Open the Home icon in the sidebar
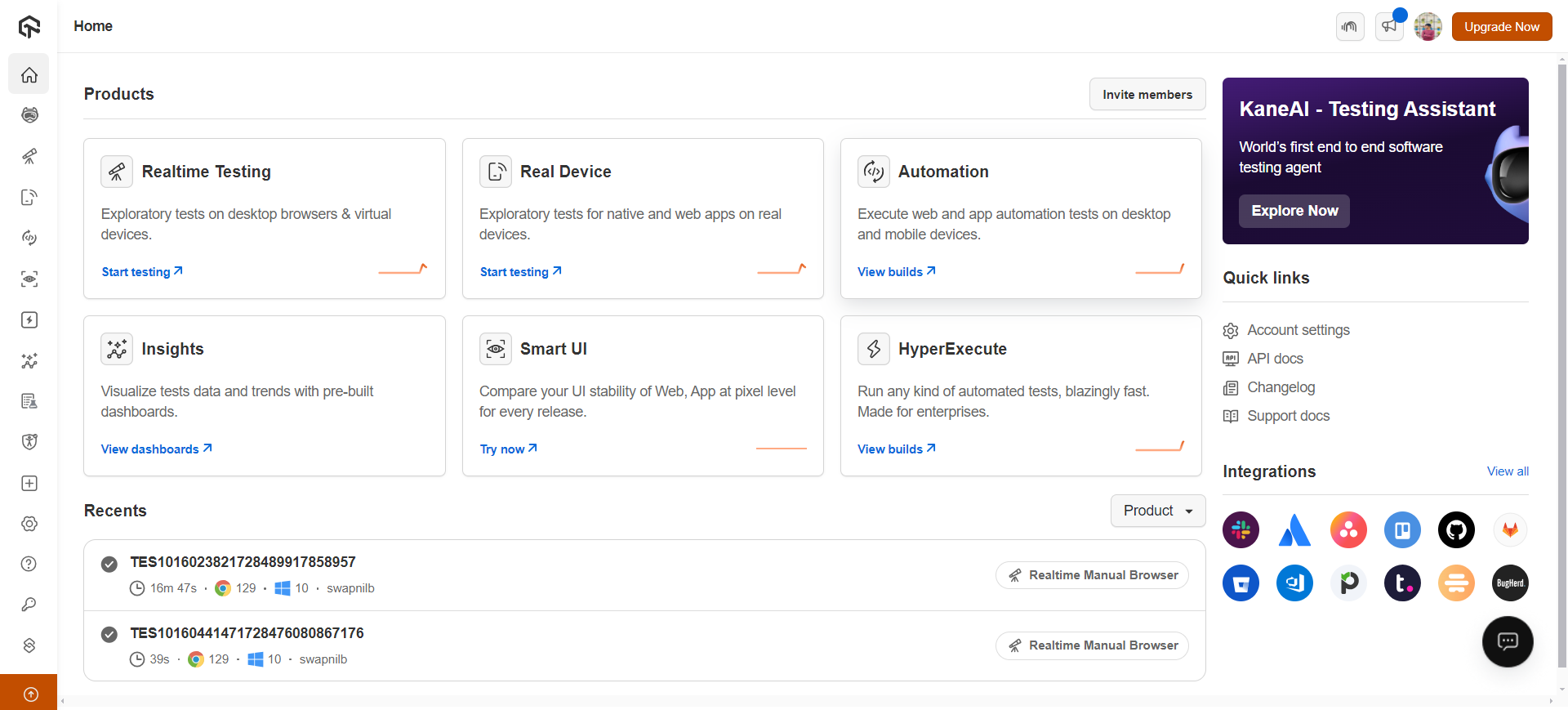The height and width of the screenshot is (710, 1568). point(29,75)
